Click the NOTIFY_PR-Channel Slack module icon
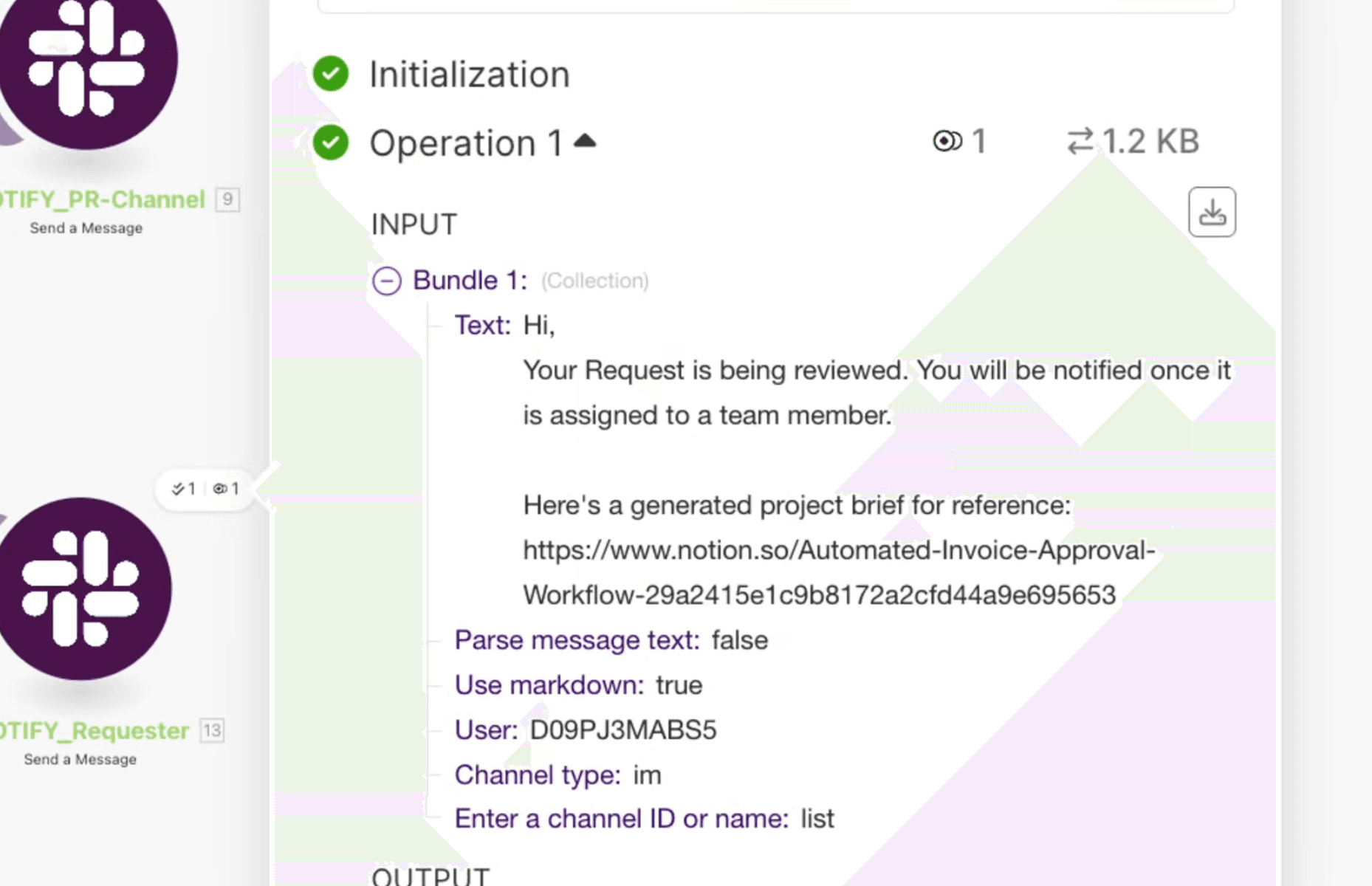Viewport: 1372px width, 886px height. point(85,63)
